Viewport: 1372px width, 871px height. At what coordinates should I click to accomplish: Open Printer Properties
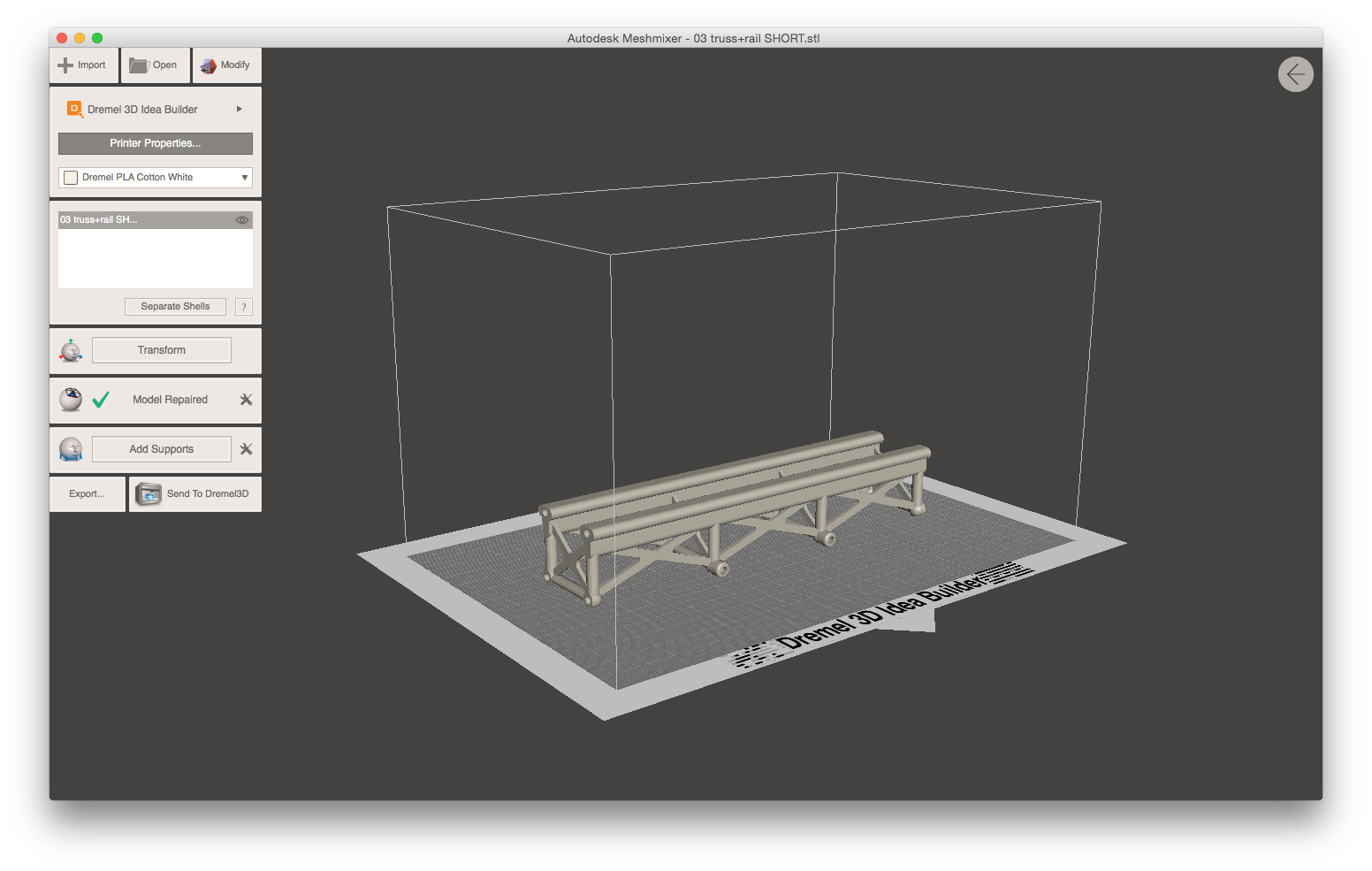(x=156, y=143)
